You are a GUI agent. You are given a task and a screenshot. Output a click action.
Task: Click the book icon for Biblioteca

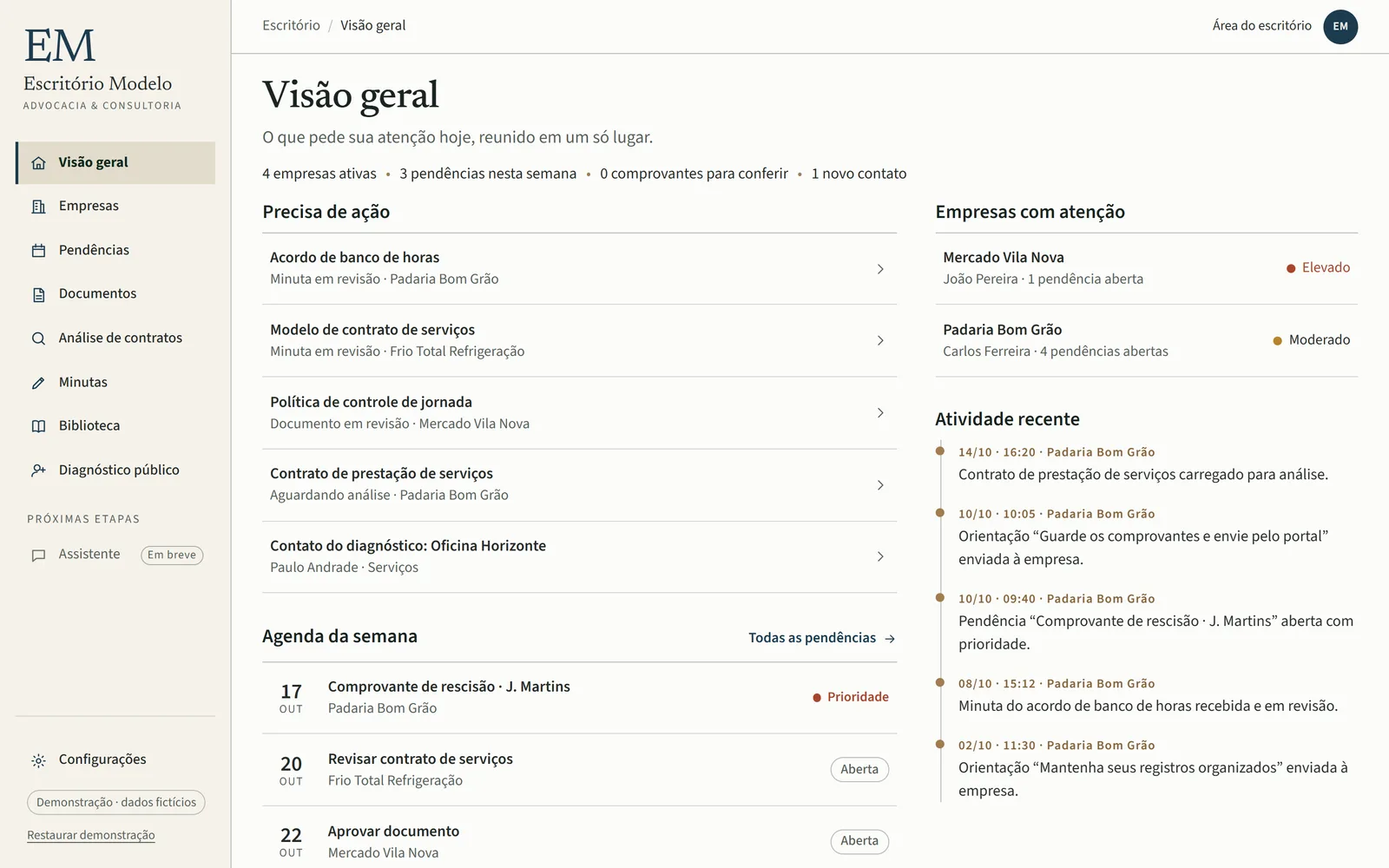[x=38, y=426]
